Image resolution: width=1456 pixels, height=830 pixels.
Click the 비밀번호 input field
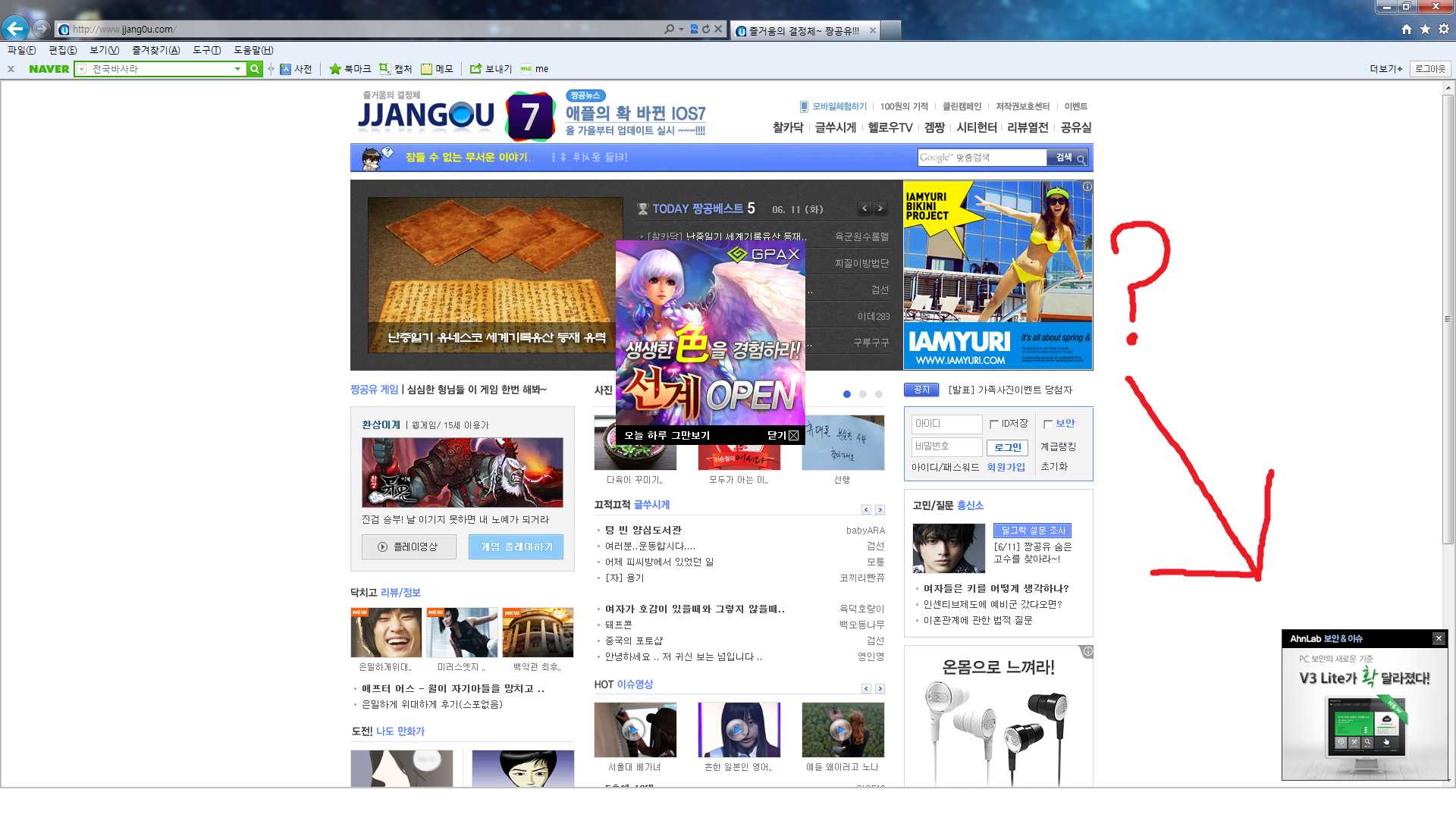coord(946,446)
